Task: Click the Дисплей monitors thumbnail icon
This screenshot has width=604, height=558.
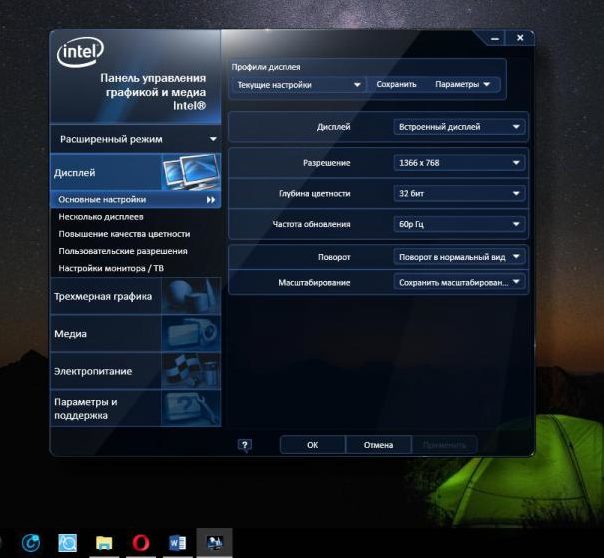Action: 191,172
